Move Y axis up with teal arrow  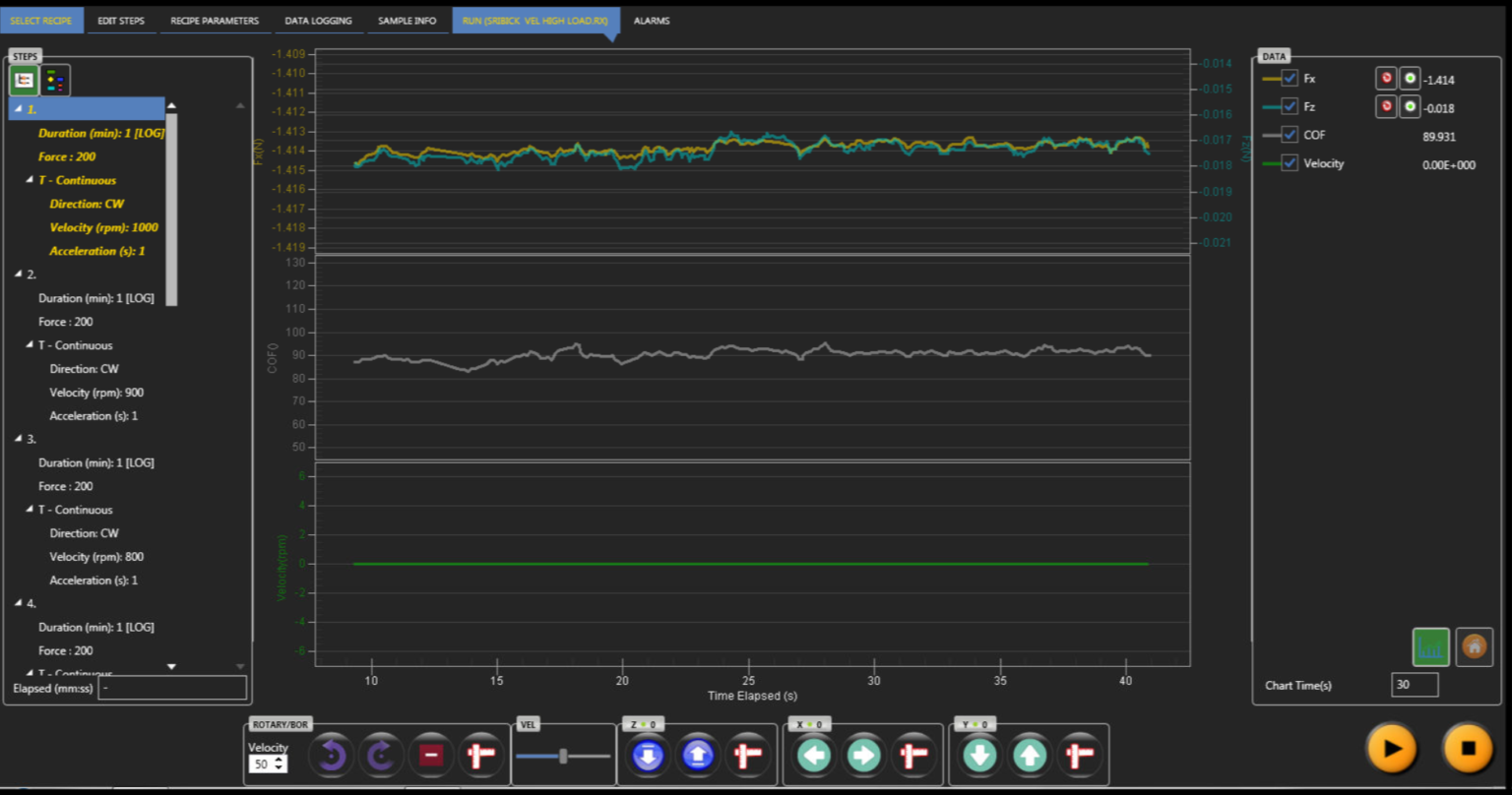pyautogui.click(x=1030, y=756)
